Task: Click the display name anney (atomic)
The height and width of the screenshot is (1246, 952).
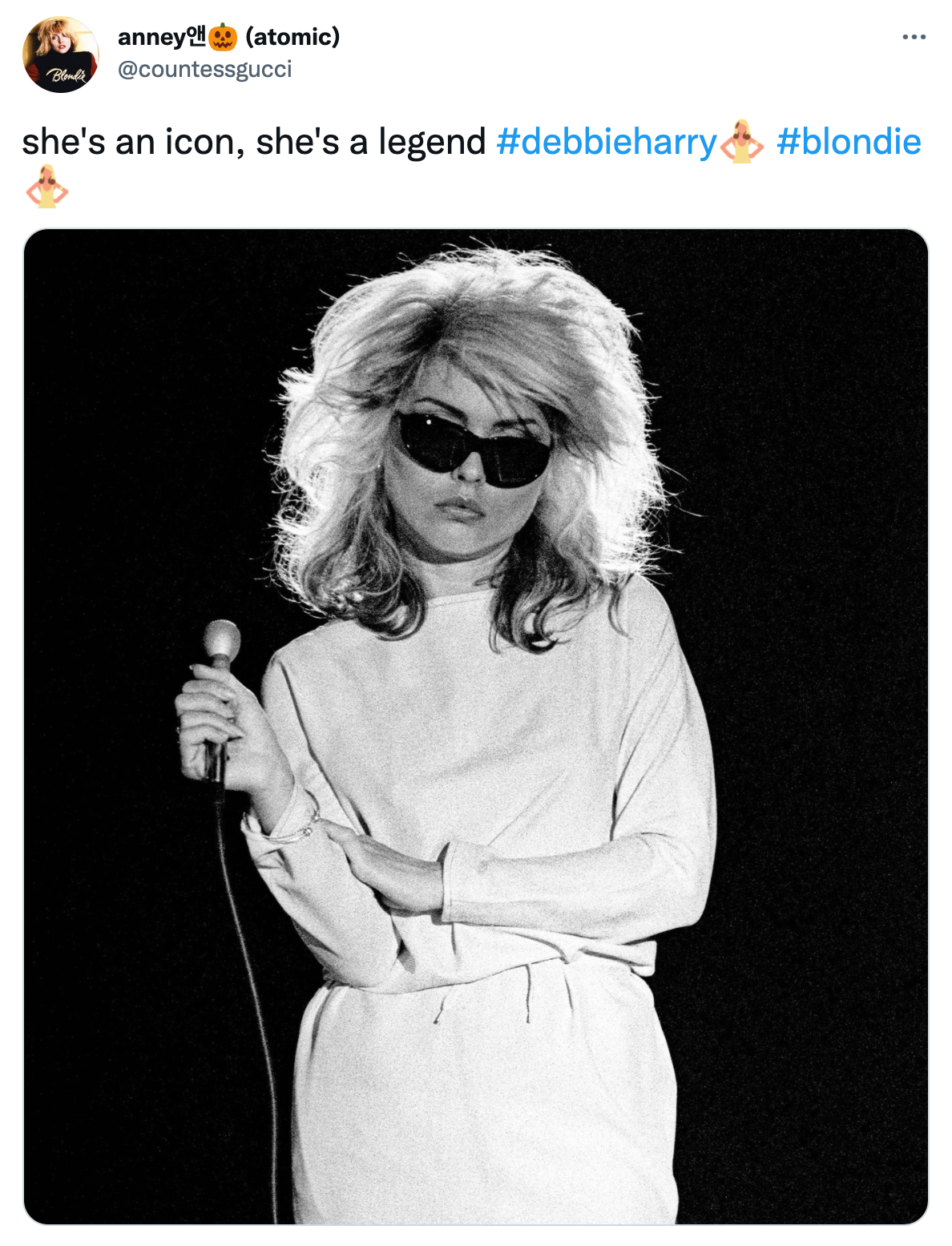Action: pos(229,37)
